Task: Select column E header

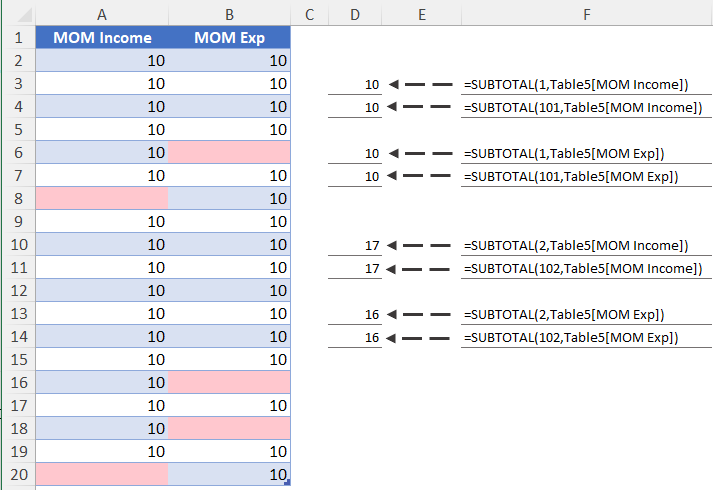Action: click(422, 15)
